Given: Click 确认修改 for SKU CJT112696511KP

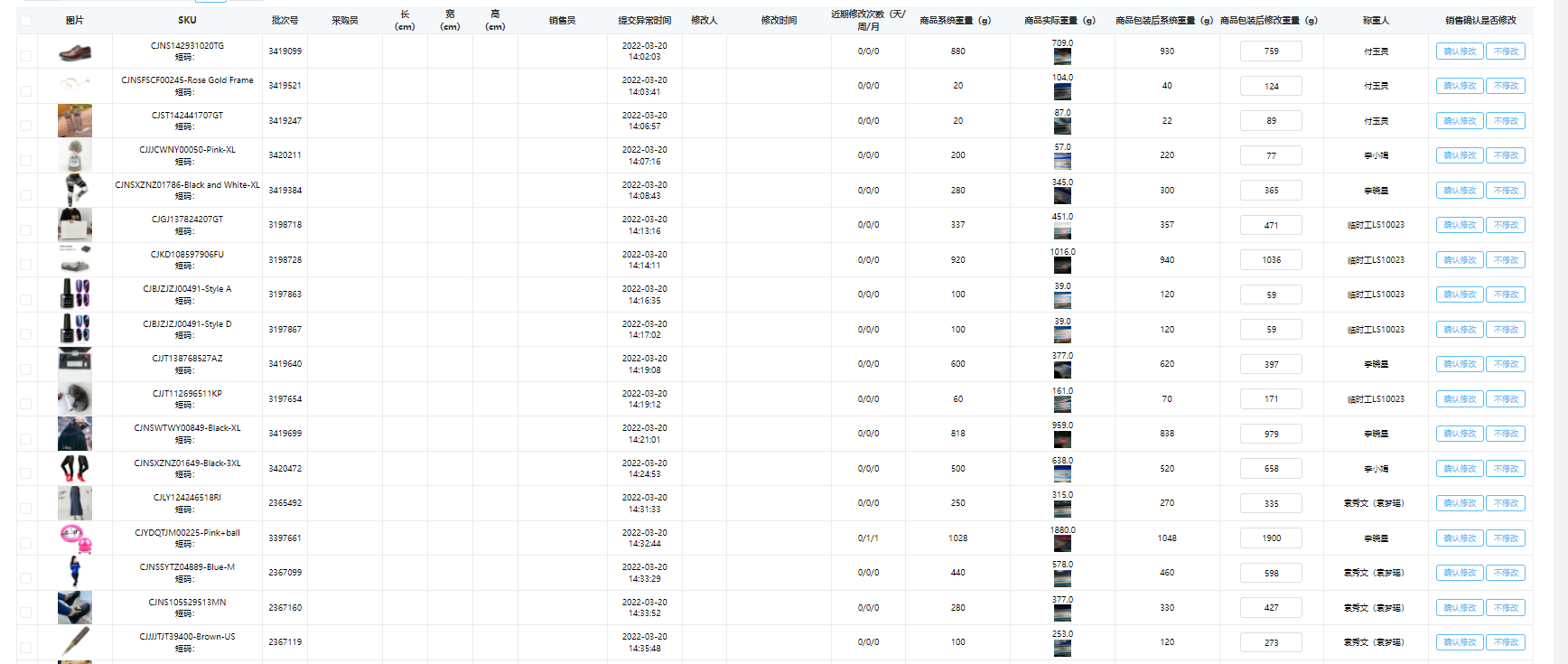Looking at the screenshot, I should click(x=1460, y=399).
